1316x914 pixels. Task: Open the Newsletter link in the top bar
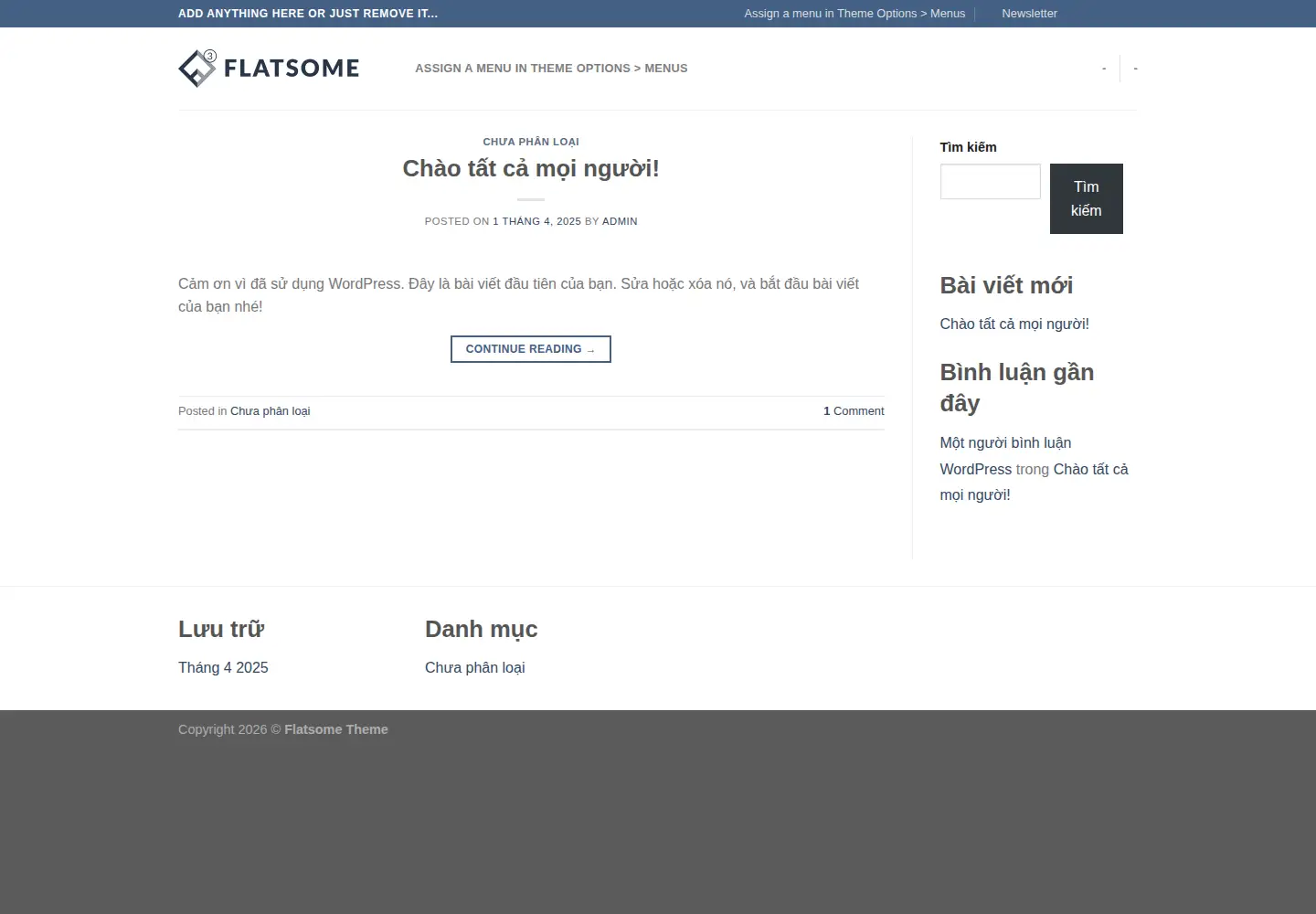click(1029, 14)
